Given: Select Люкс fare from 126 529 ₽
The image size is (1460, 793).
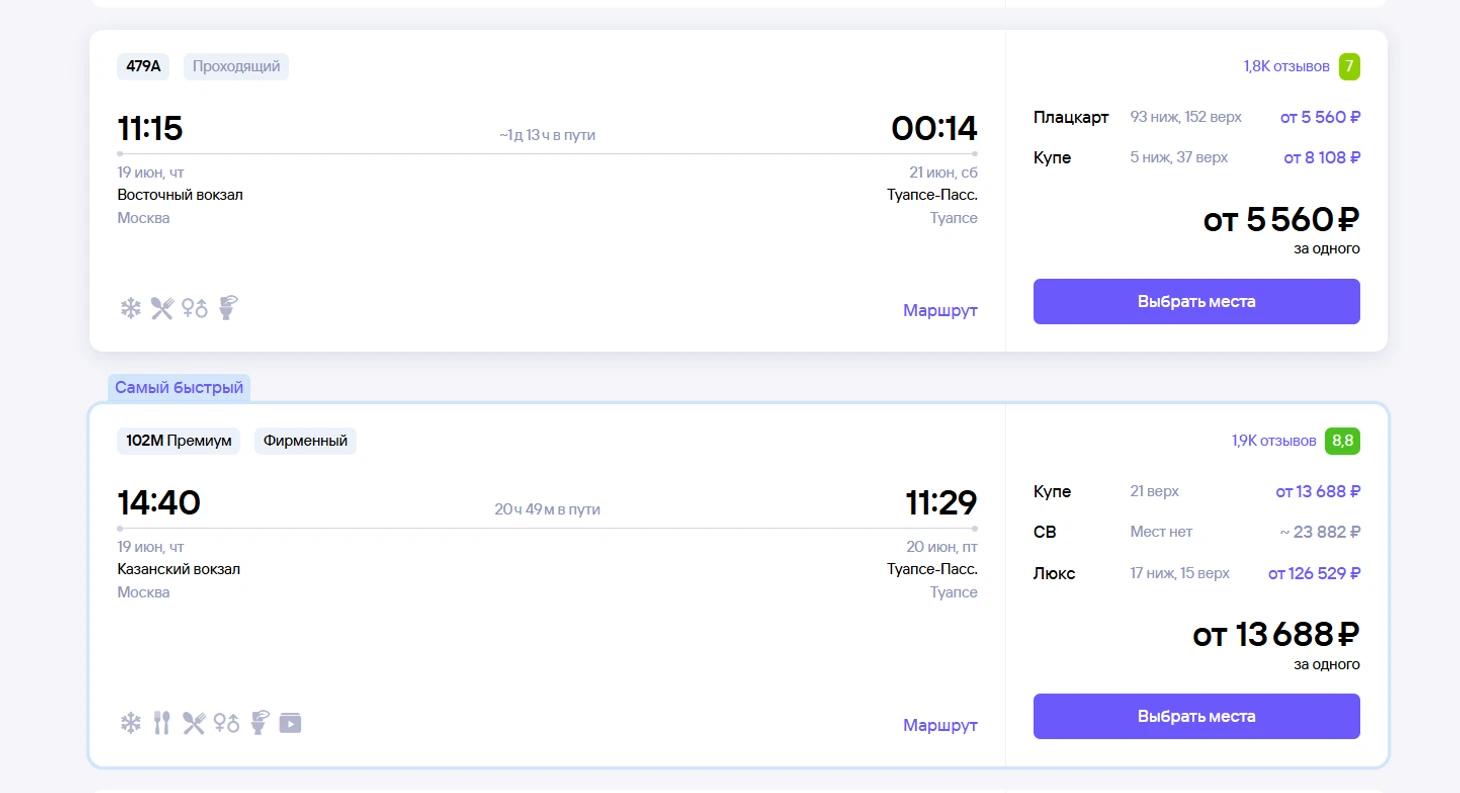Looking at the screenshot, I should point(1313,574).
